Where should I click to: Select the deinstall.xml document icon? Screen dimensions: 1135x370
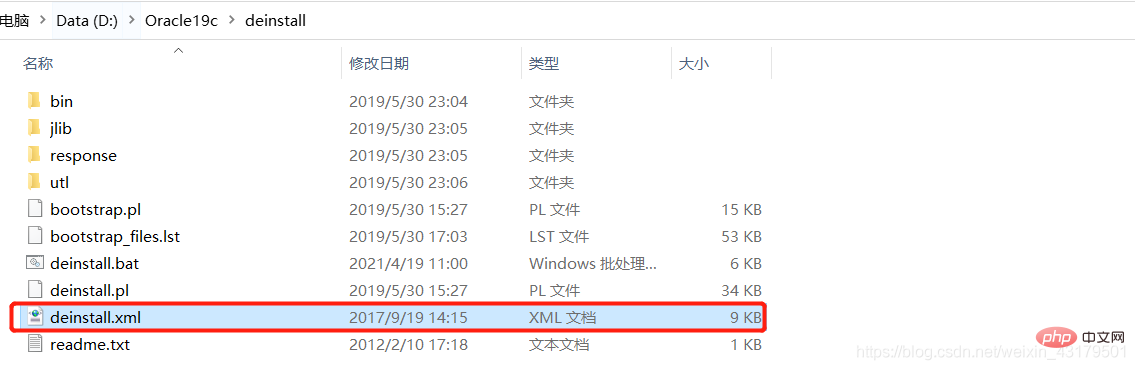pyautogui.click(x=35, y=317)
